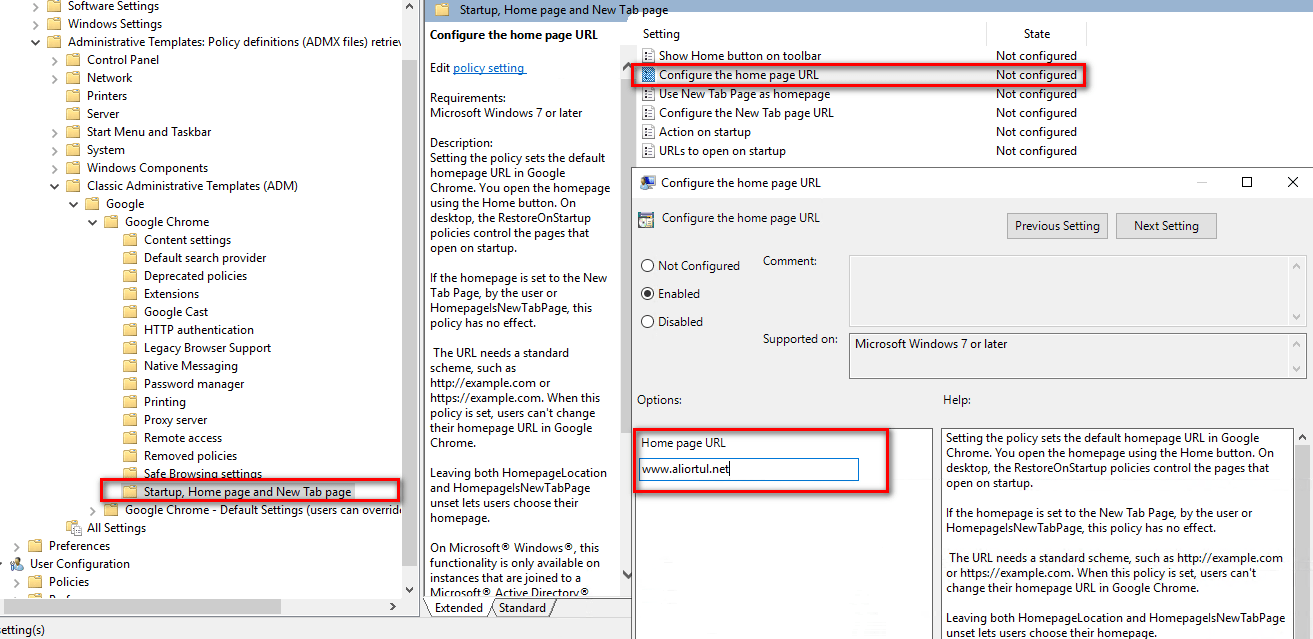Select the Disabled radio button
Viewport: 1313px width, 639px height.
[x=648, y=322]
